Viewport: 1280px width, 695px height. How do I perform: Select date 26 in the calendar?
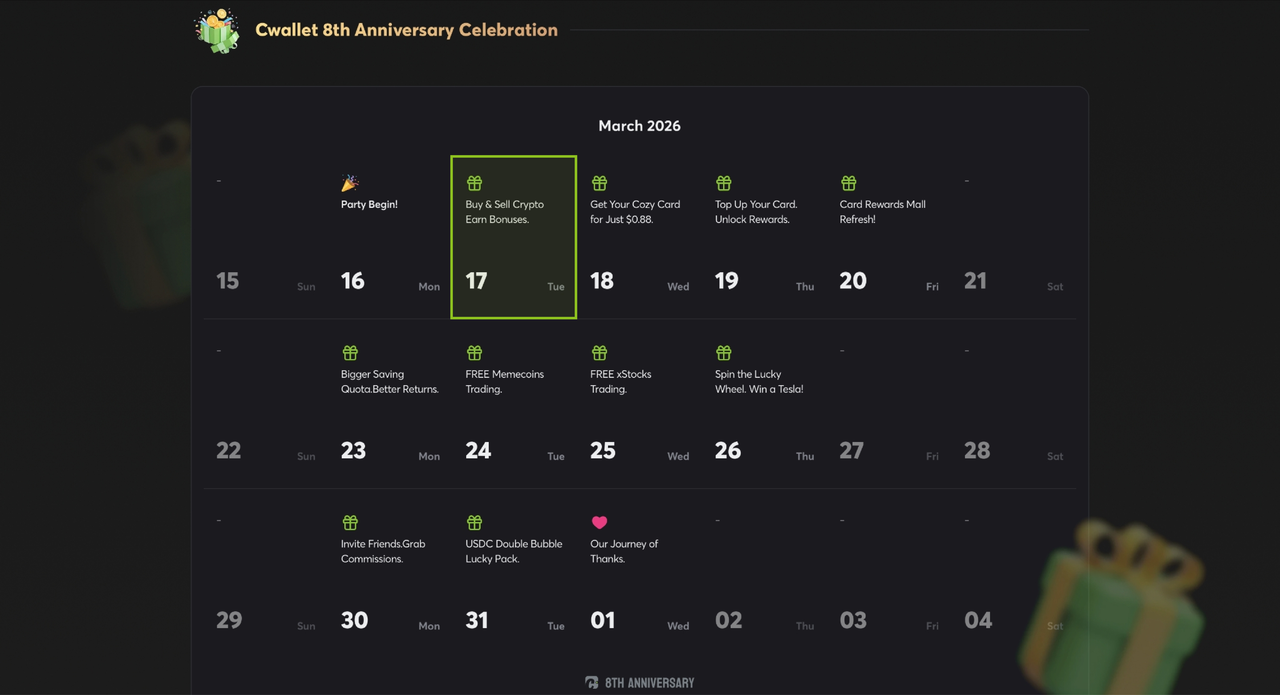pos(728,451)
